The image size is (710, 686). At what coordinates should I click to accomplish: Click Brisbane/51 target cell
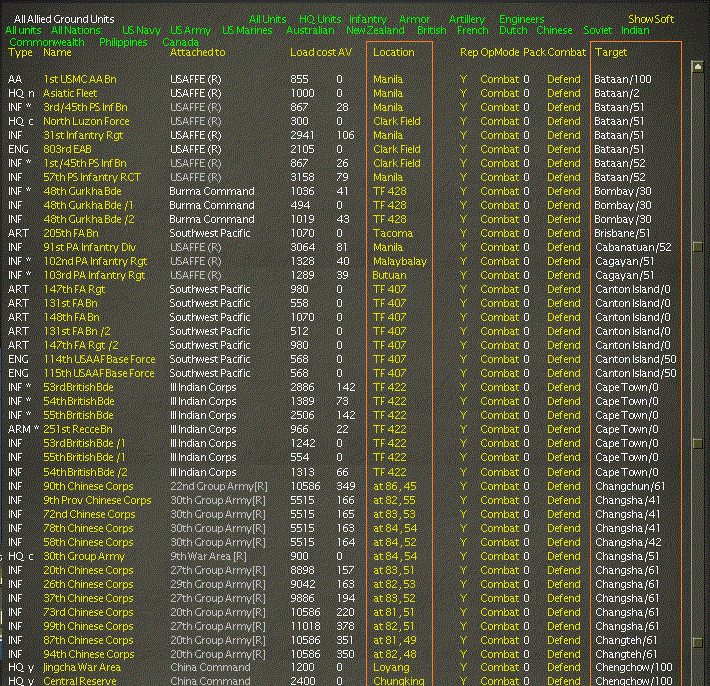click(x=622, y=233)
